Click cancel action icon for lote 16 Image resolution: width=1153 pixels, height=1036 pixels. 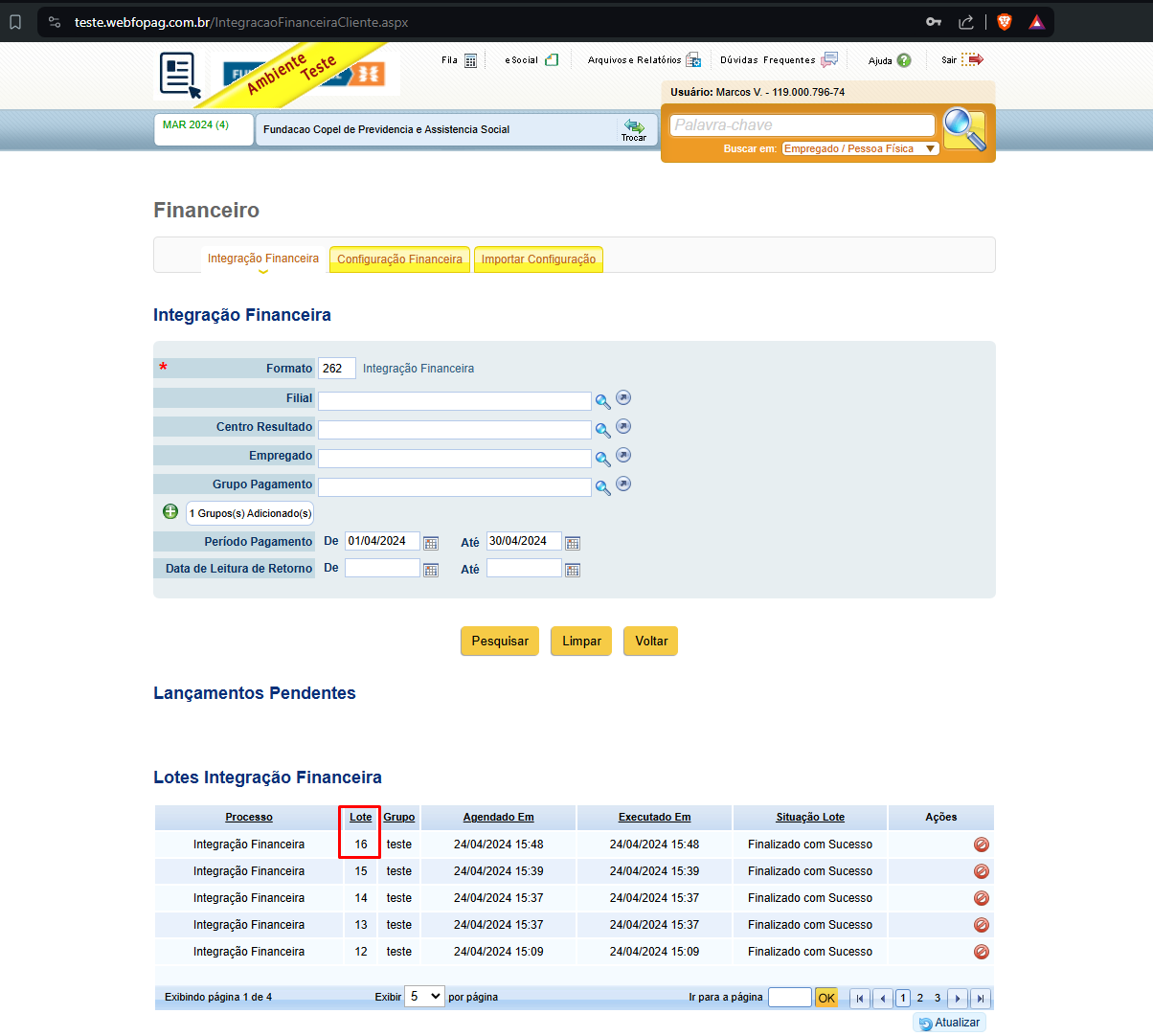(x=981, y=845)
